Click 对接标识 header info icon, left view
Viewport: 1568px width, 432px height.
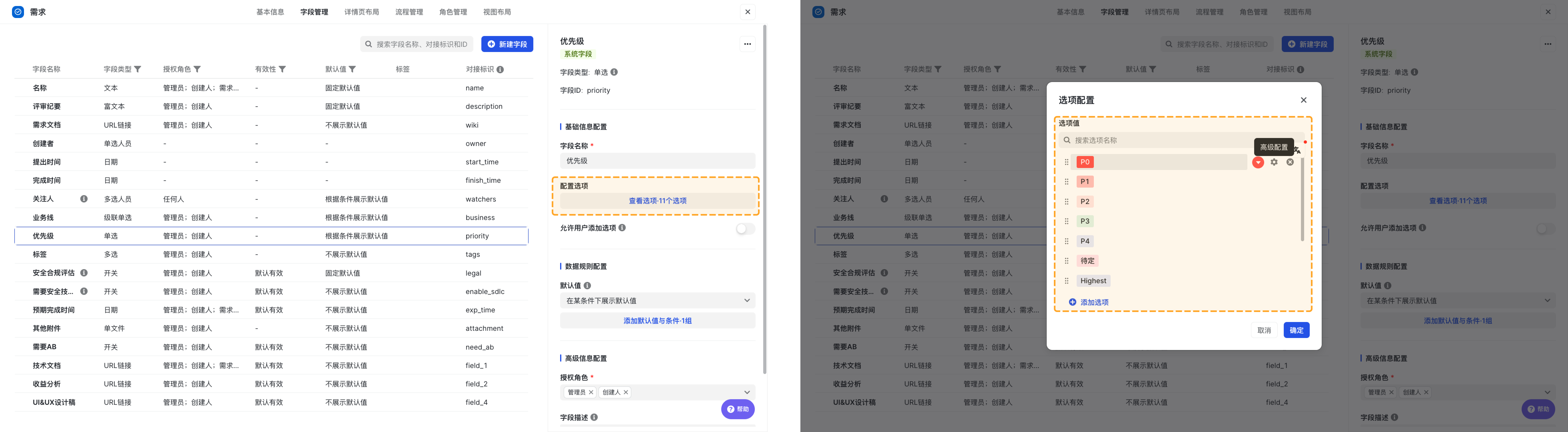point(500,69)
